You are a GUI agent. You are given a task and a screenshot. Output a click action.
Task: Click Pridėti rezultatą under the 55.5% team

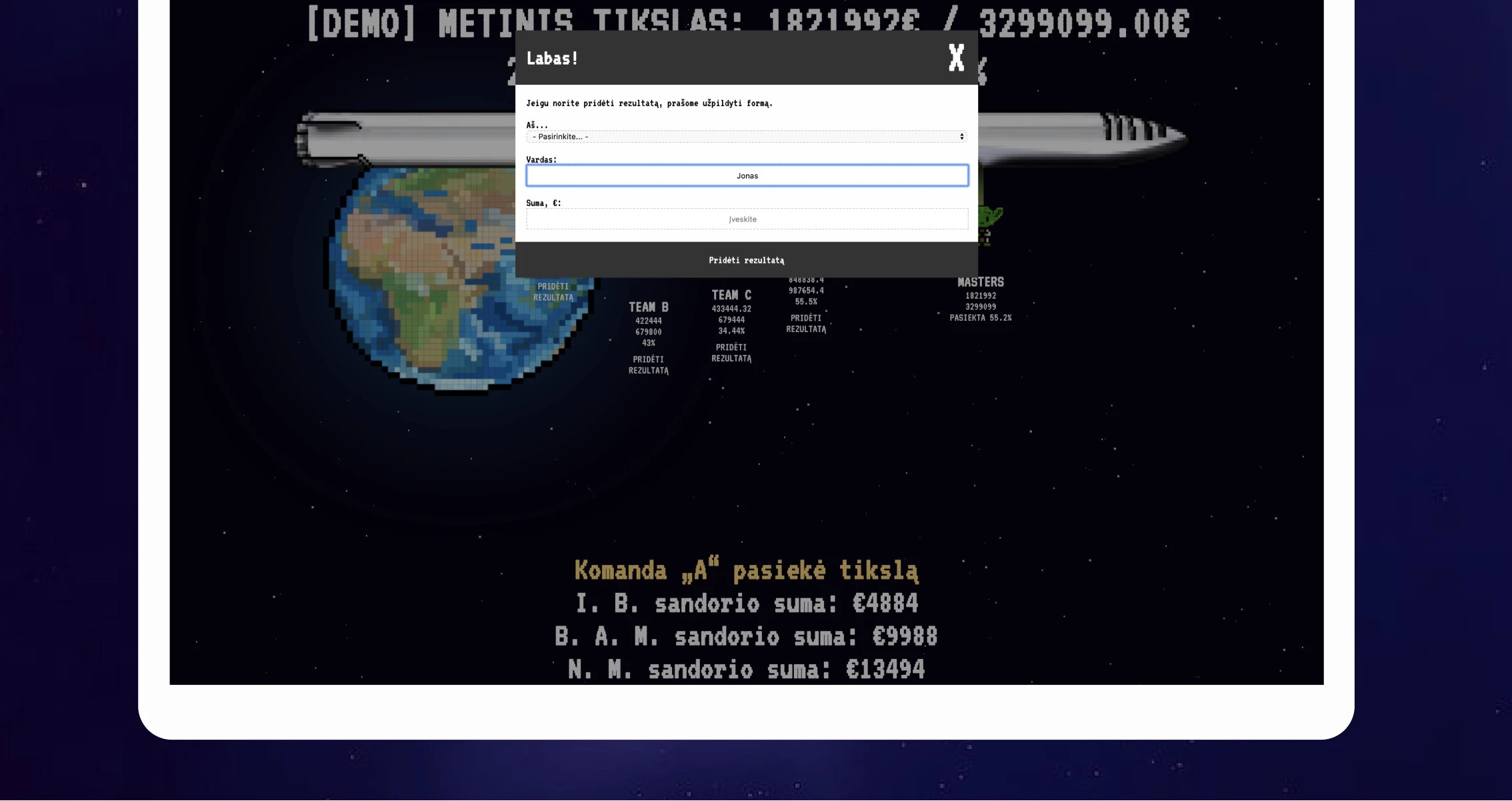coord(806,323)
